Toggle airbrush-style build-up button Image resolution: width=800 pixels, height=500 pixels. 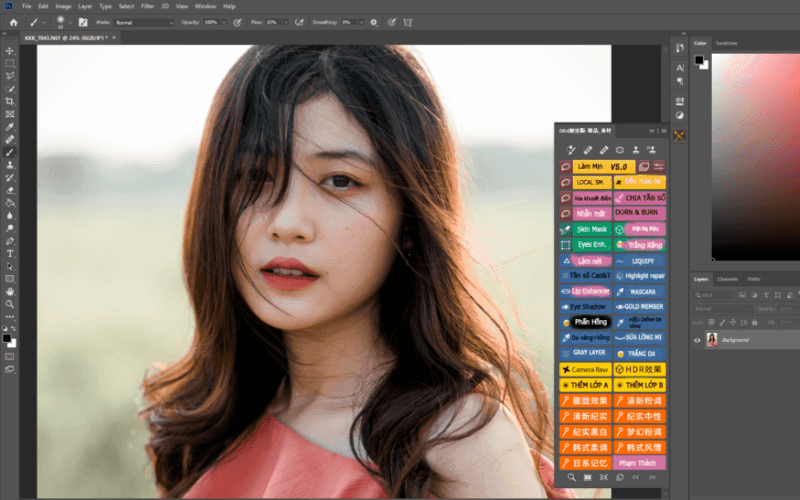coord(299,22)
